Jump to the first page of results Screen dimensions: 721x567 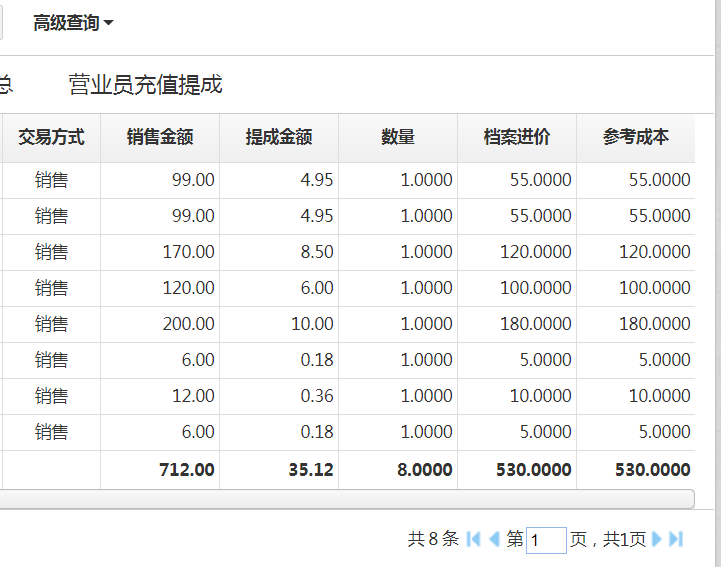click(x=474, y=539)
